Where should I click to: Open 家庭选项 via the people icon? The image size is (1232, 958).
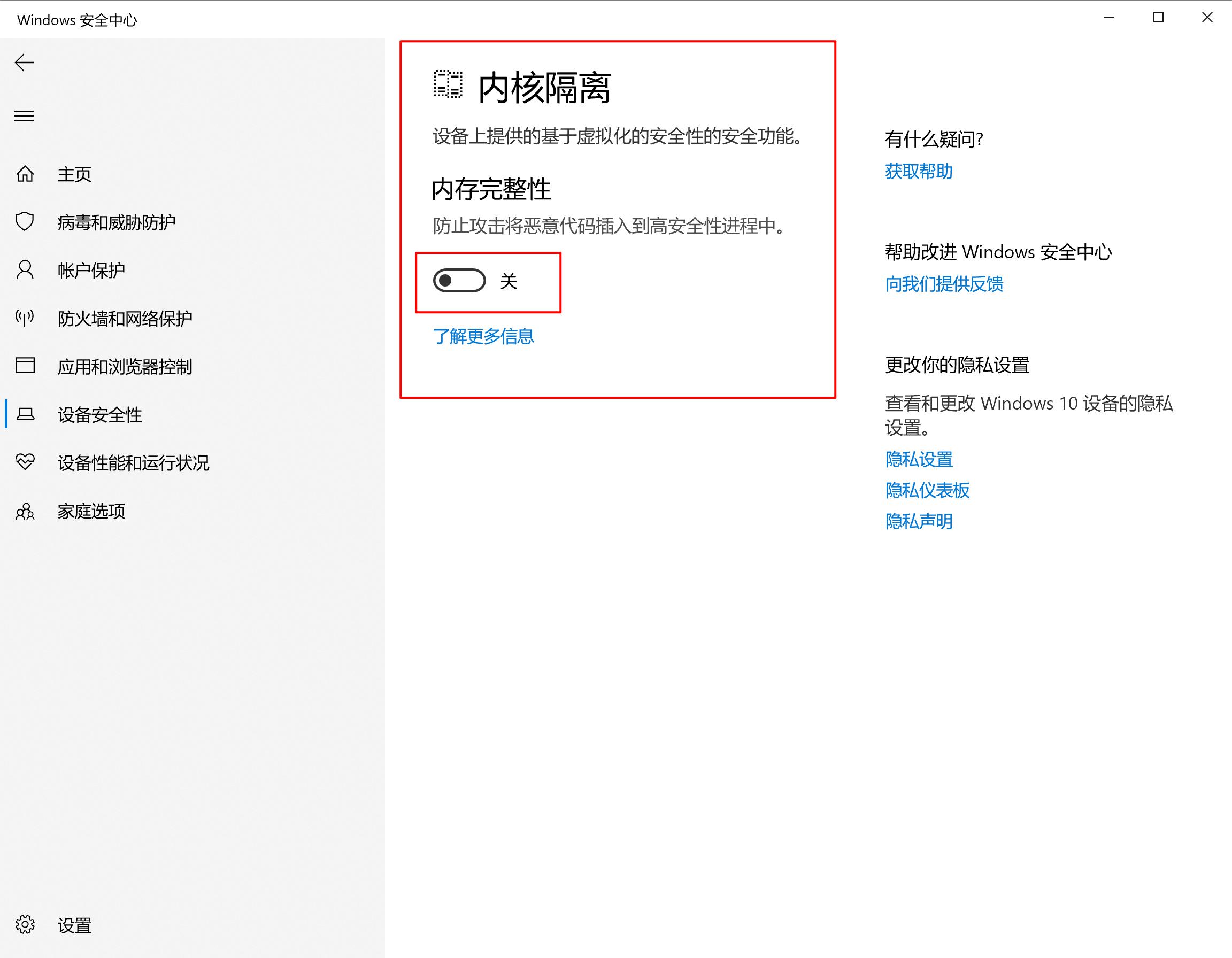tap(25, 511)
